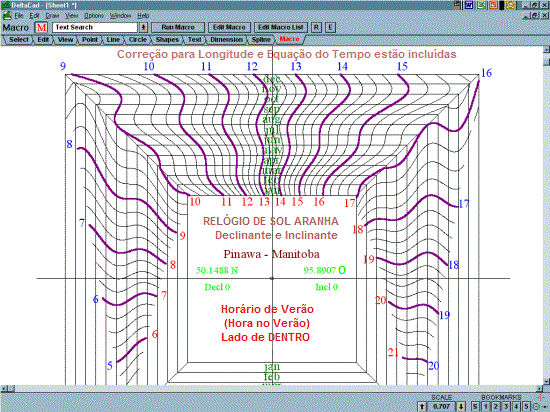Viewport: 550px width, 412px height.
Task: Click the vertical scrollbar up arrow
Action: pyautogui.click(x=546, y=49)
